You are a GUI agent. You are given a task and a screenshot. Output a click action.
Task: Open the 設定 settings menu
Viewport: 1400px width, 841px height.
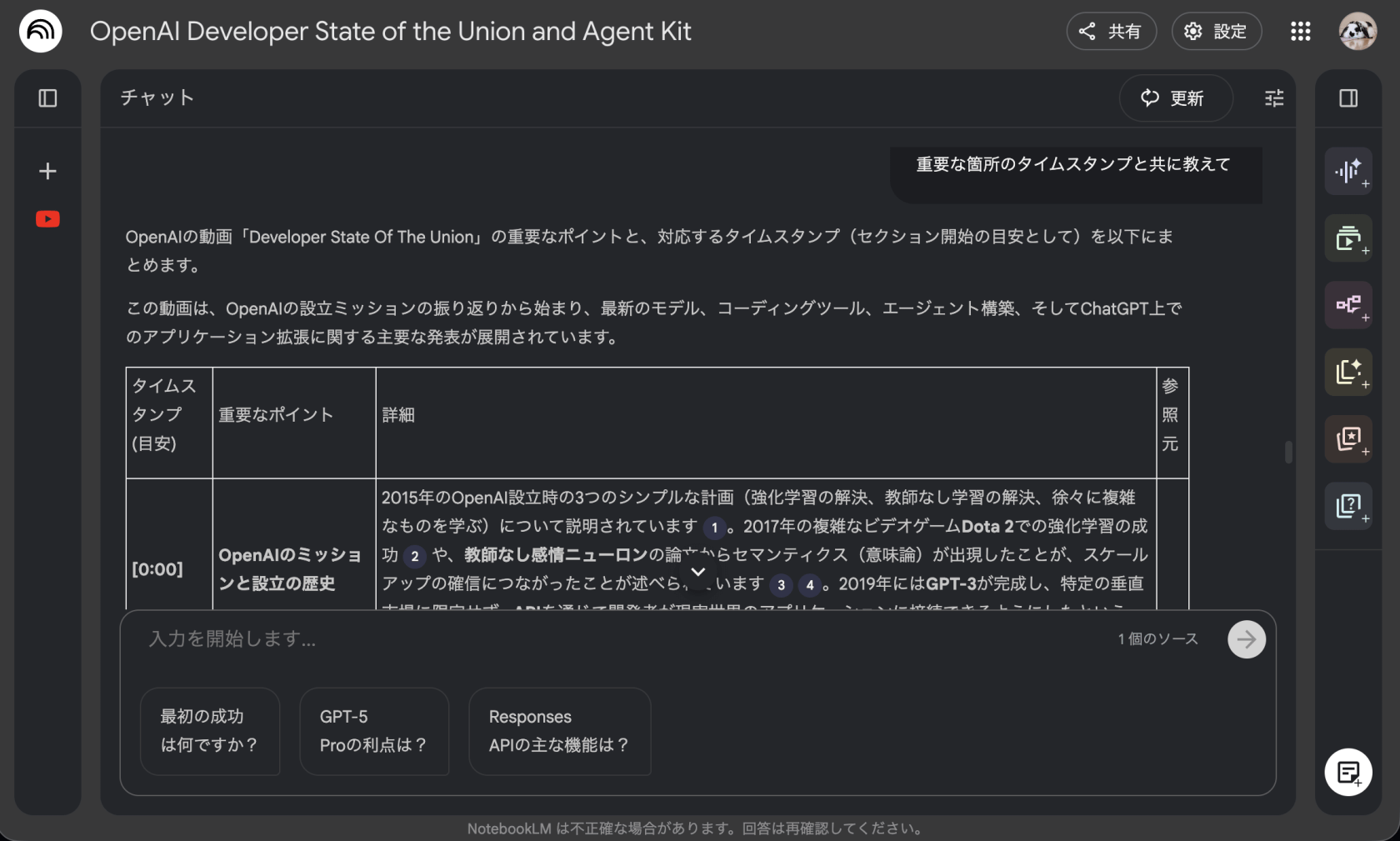1216,32
